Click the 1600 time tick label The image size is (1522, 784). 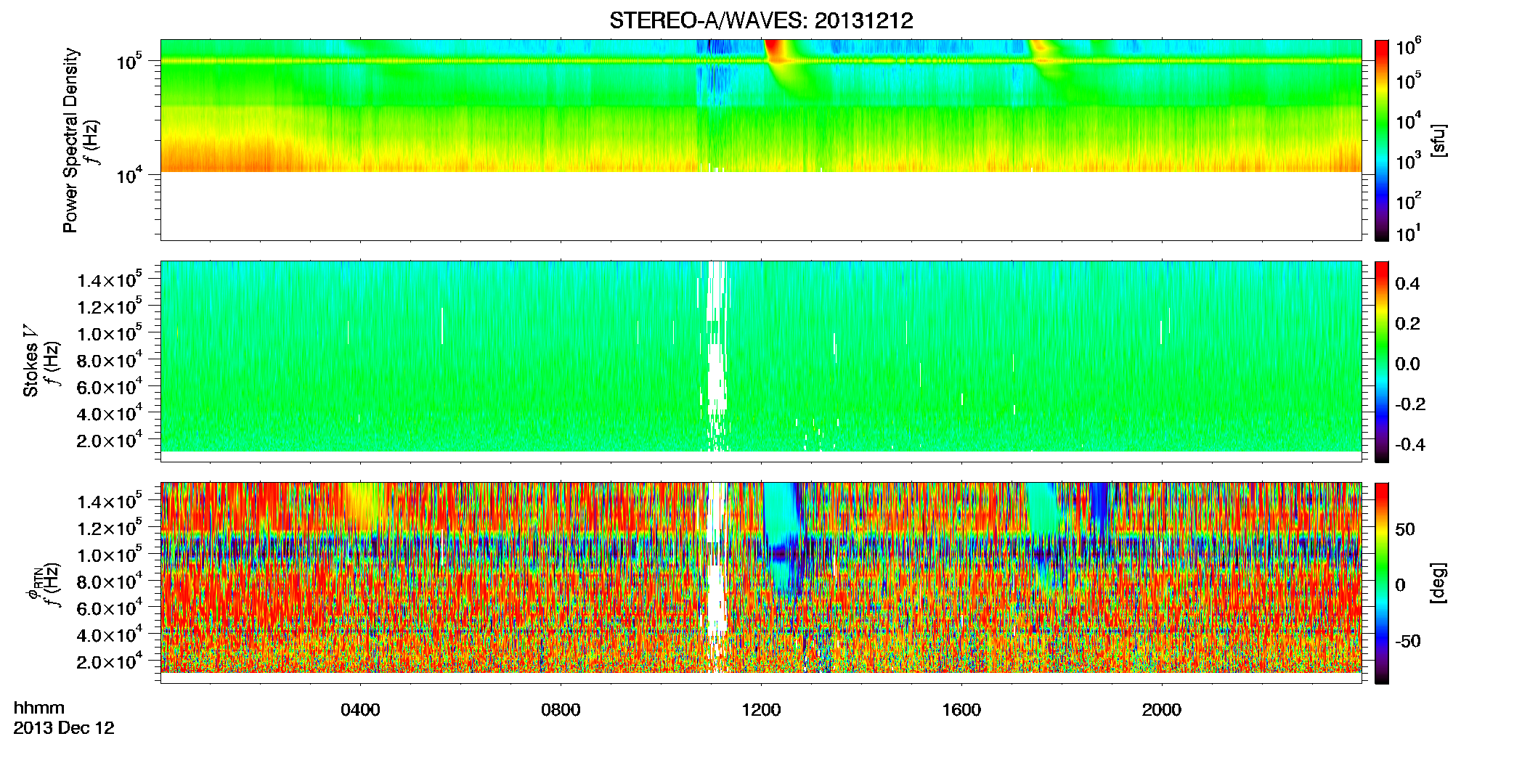961,710
